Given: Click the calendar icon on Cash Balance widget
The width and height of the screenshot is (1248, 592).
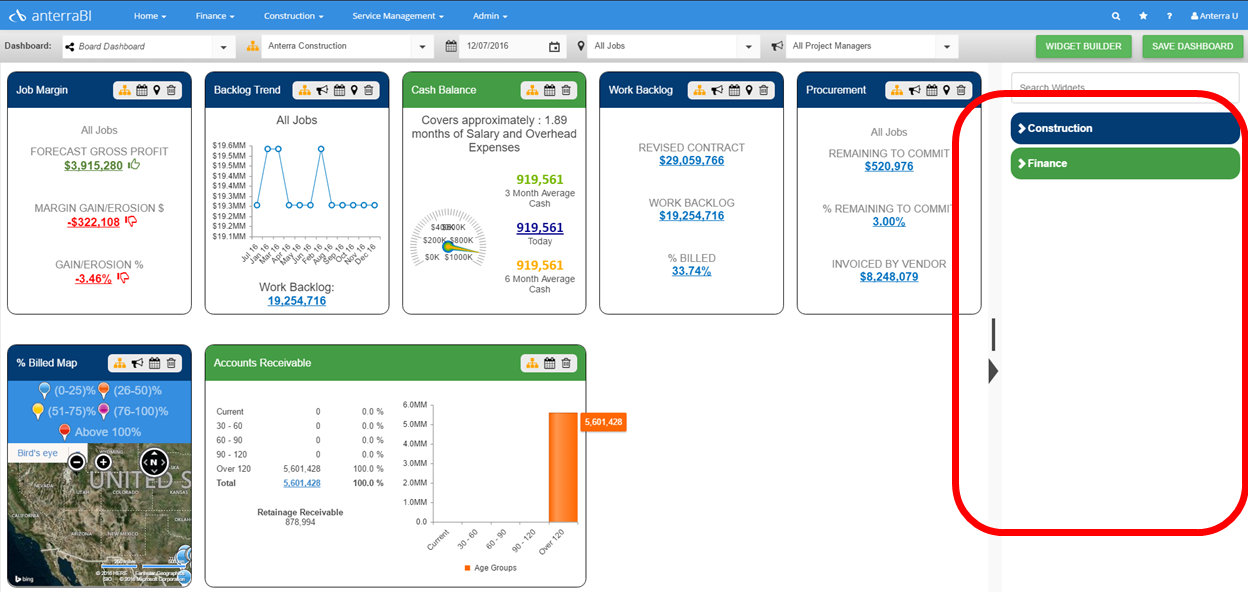Looking at the screenshot, I should click(550, 90).
